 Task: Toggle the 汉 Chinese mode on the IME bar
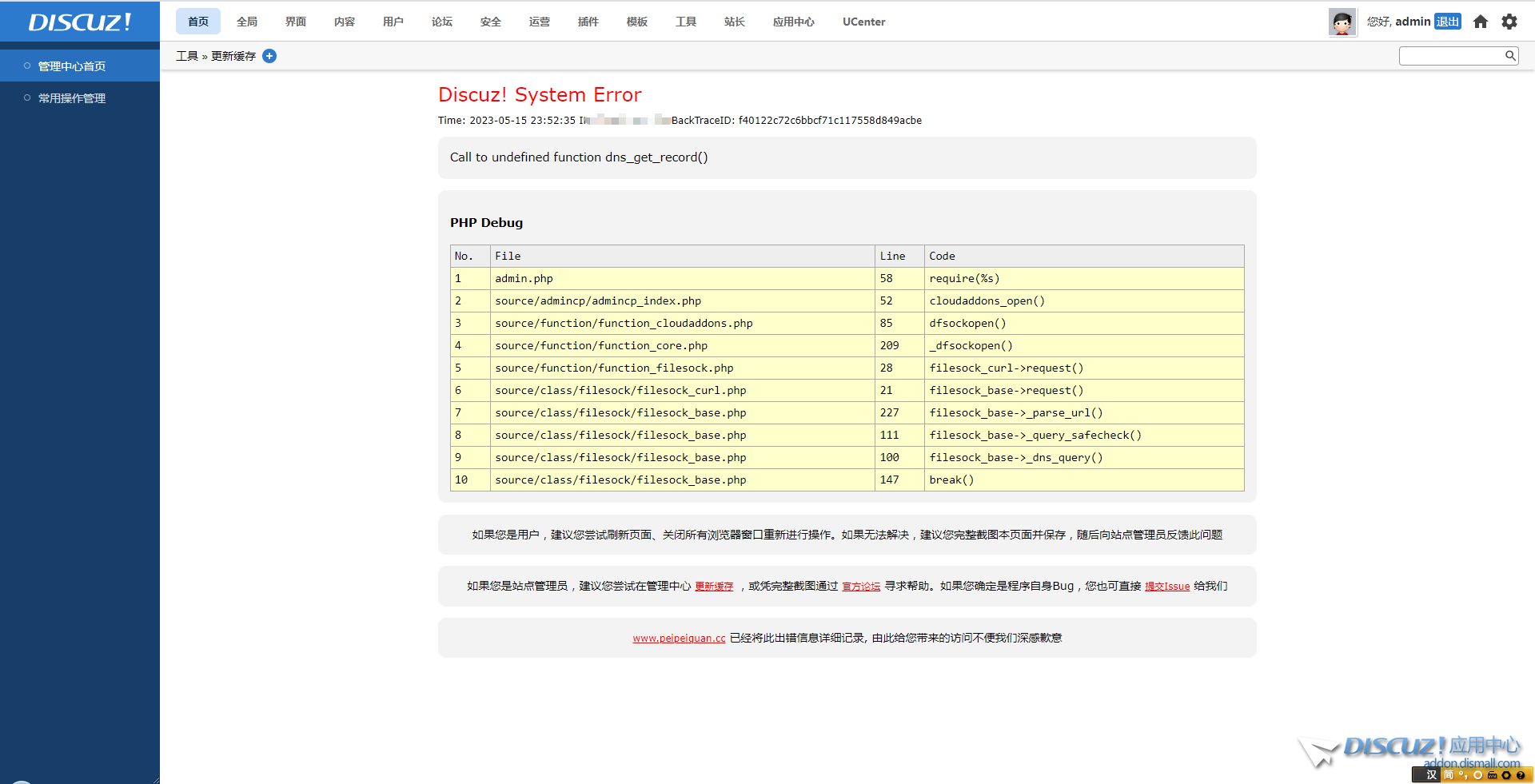[x=1432, y=774]
